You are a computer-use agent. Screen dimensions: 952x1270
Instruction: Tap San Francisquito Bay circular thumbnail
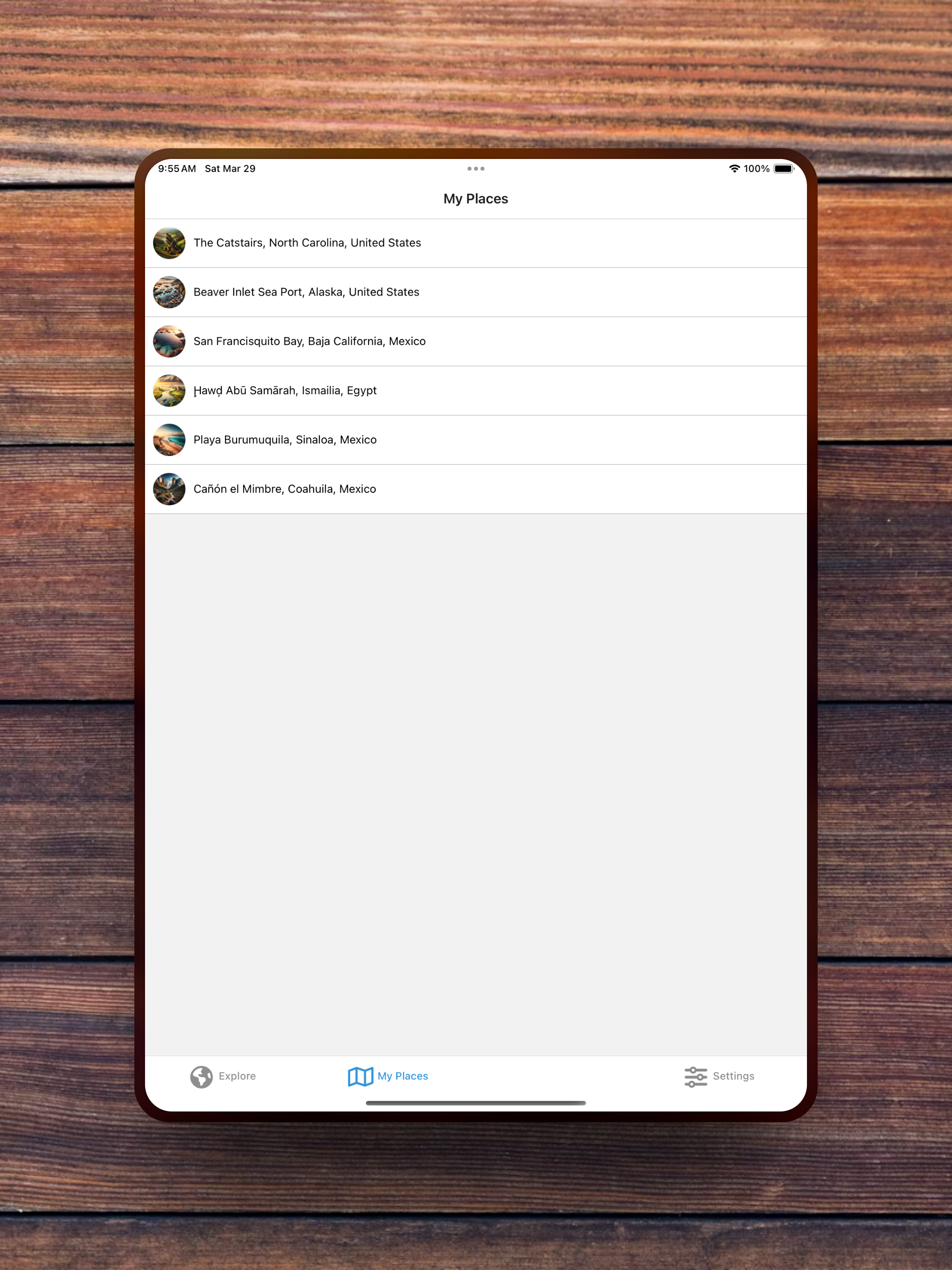[169, 342]
